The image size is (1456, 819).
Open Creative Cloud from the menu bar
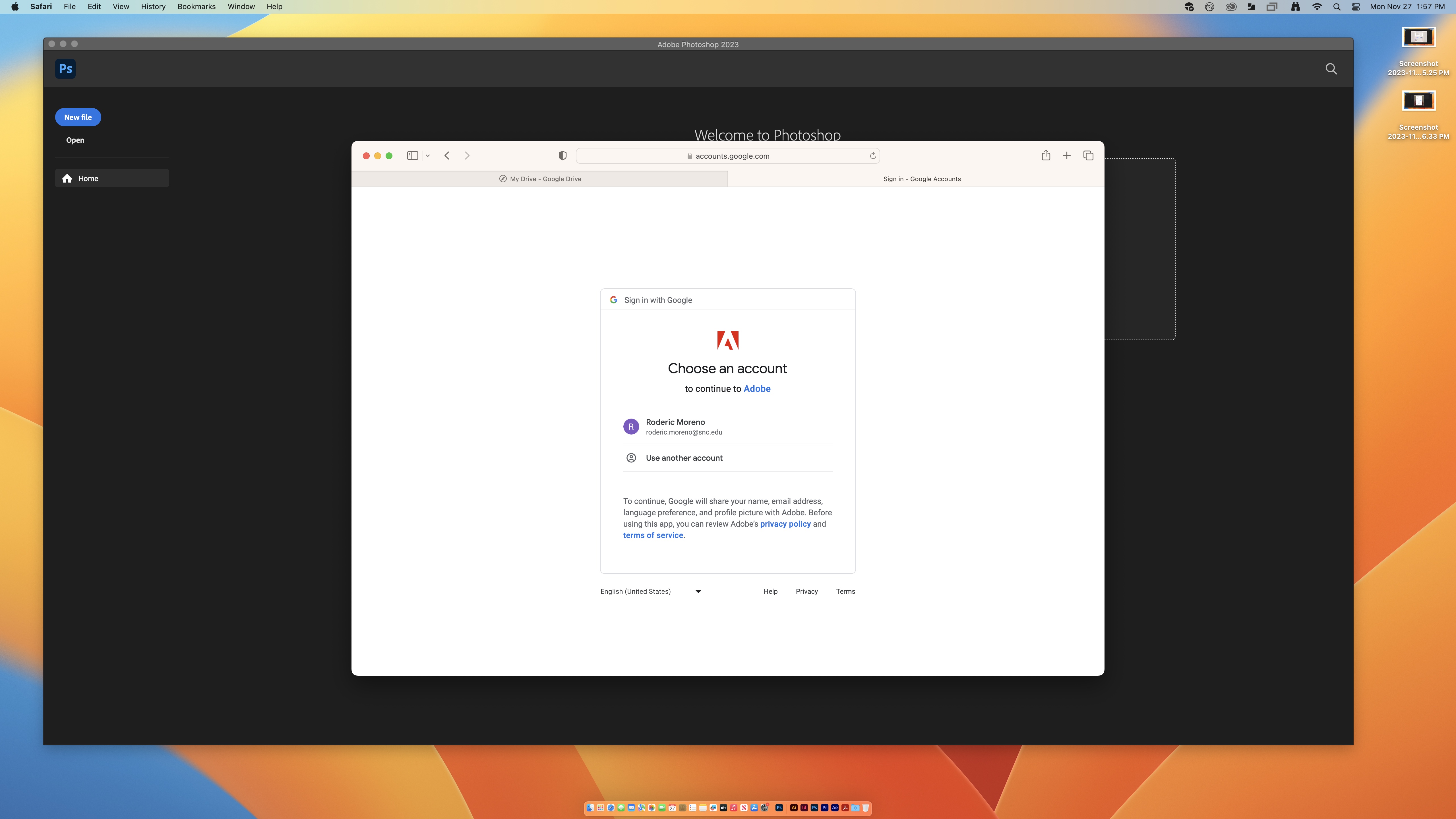1230,7
